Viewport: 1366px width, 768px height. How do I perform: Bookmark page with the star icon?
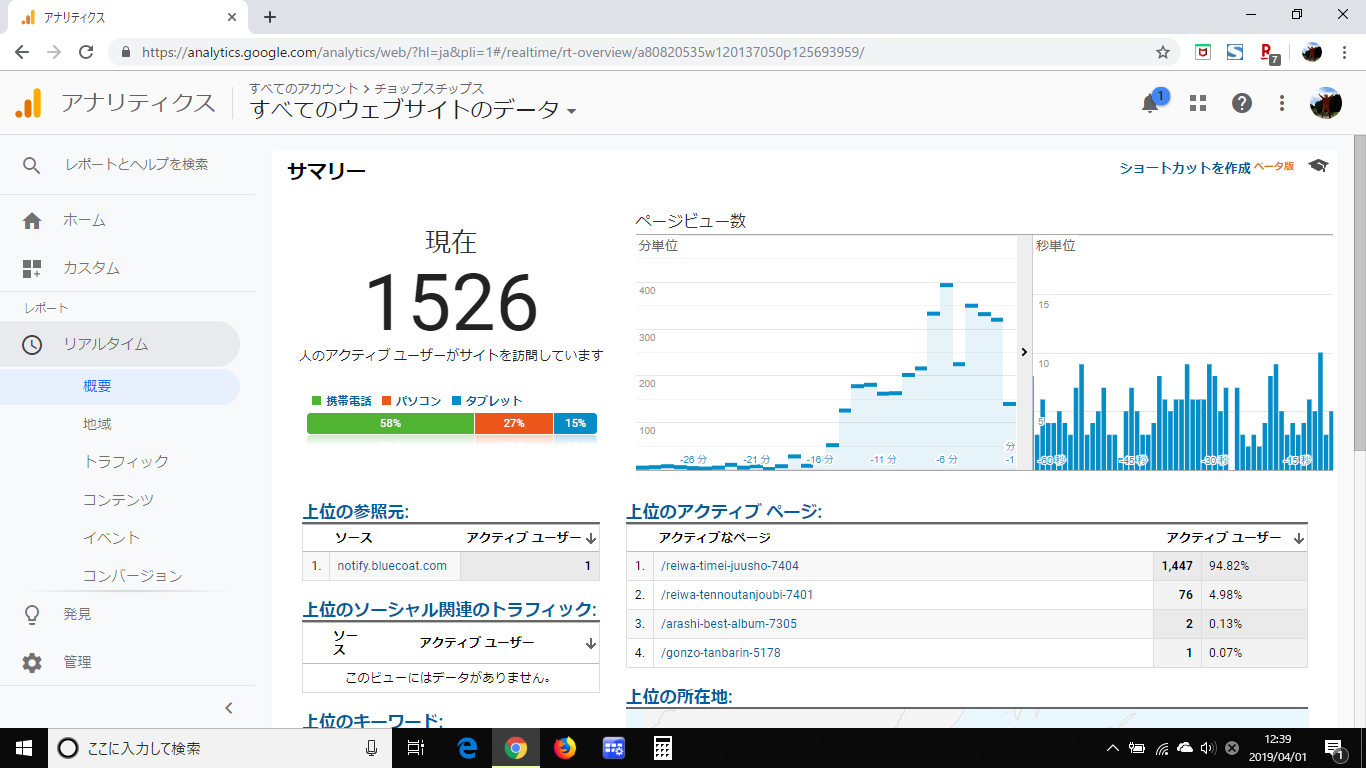(1163, 52)
